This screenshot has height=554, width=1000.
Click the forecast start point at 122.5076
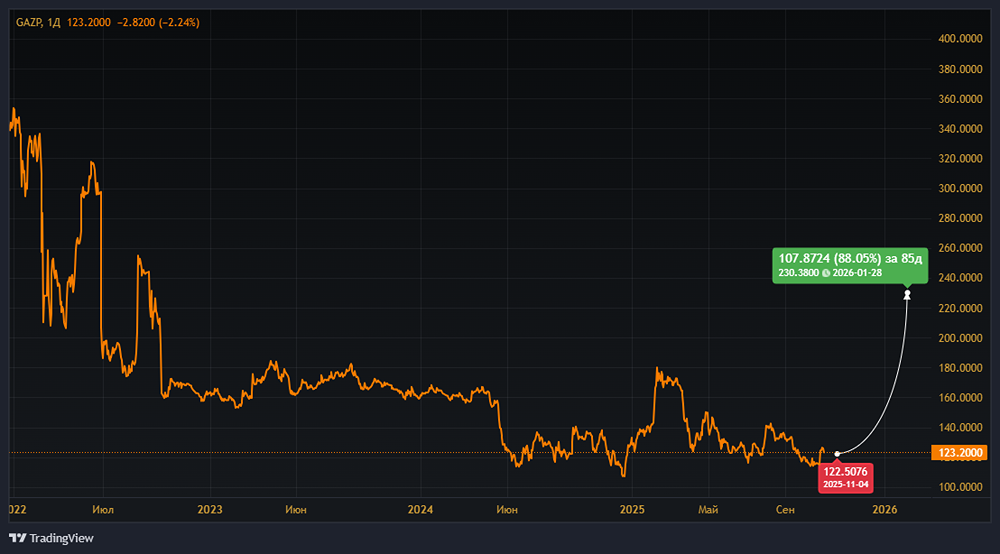837,454
